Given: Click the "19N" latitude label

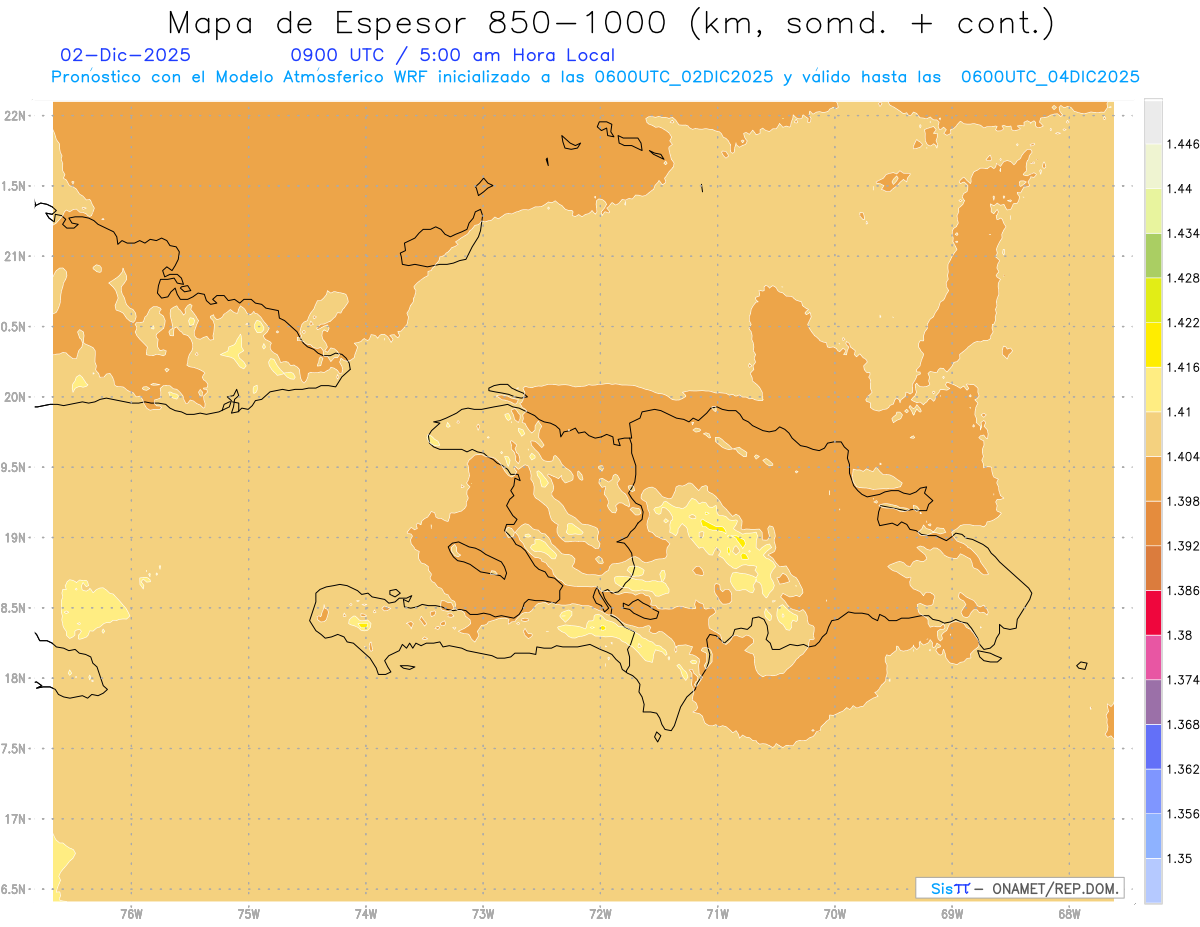Looking at the screenshot, I should (15, 537).
